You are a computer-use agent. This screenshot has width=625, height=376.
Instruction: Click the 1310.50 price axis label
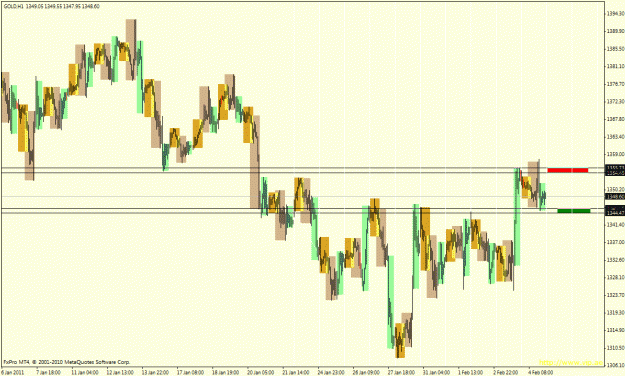(616, 347)
